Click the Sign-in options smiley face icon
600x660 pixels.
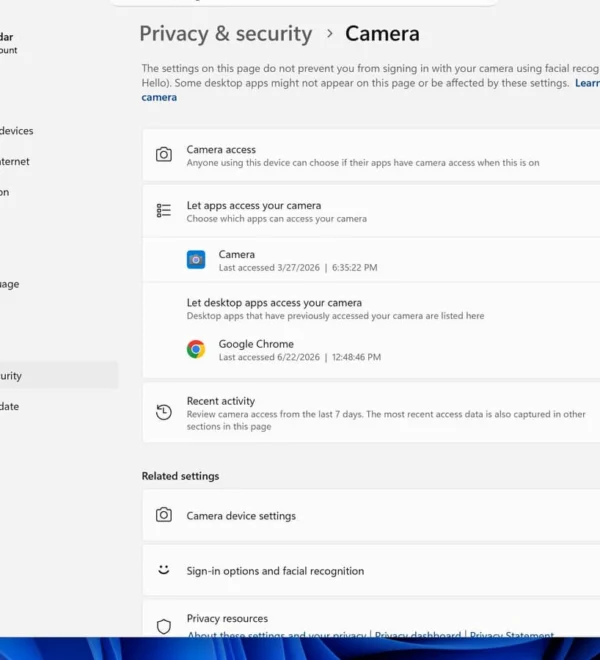[x=164, y=570]
